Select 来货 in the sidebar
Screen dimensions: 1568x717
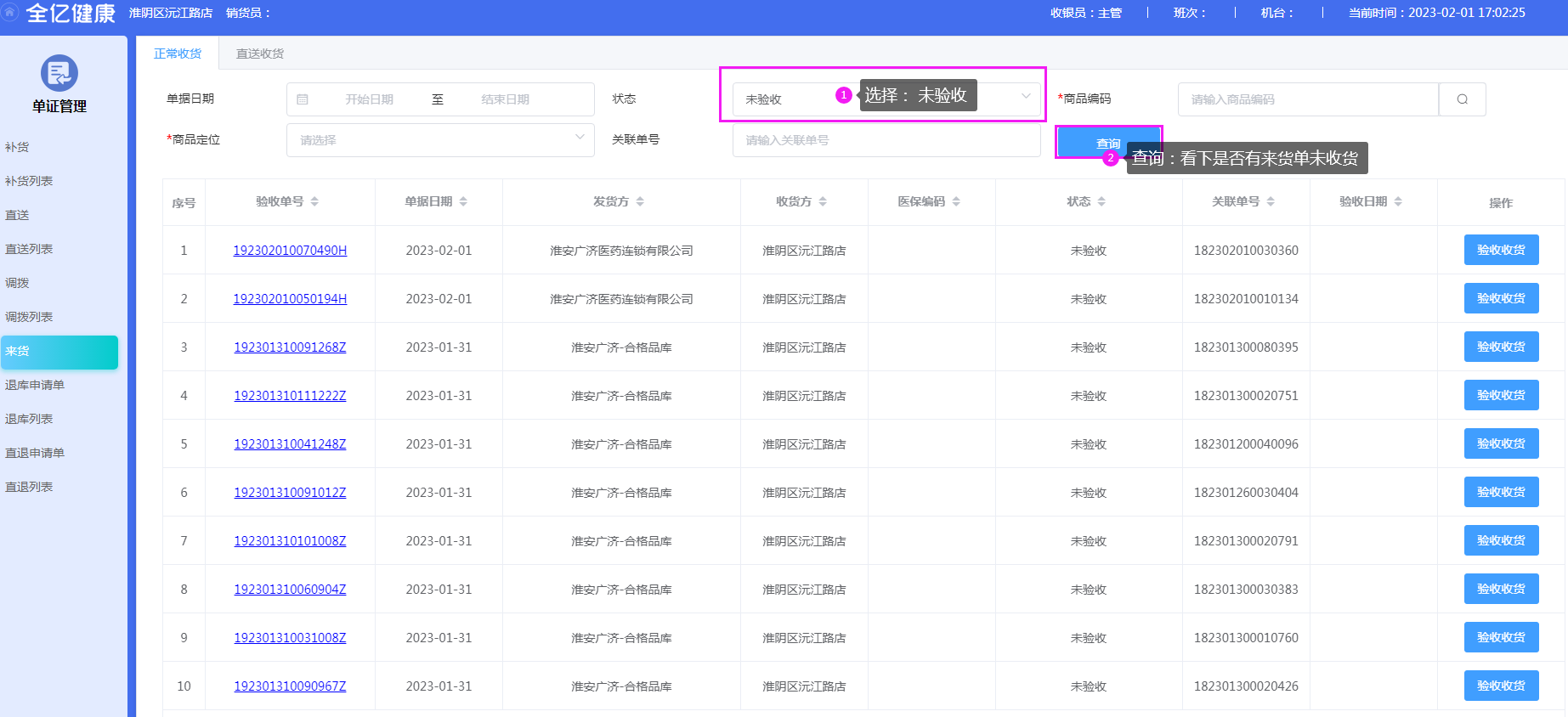pyautogui.click(x=59, y=352)
